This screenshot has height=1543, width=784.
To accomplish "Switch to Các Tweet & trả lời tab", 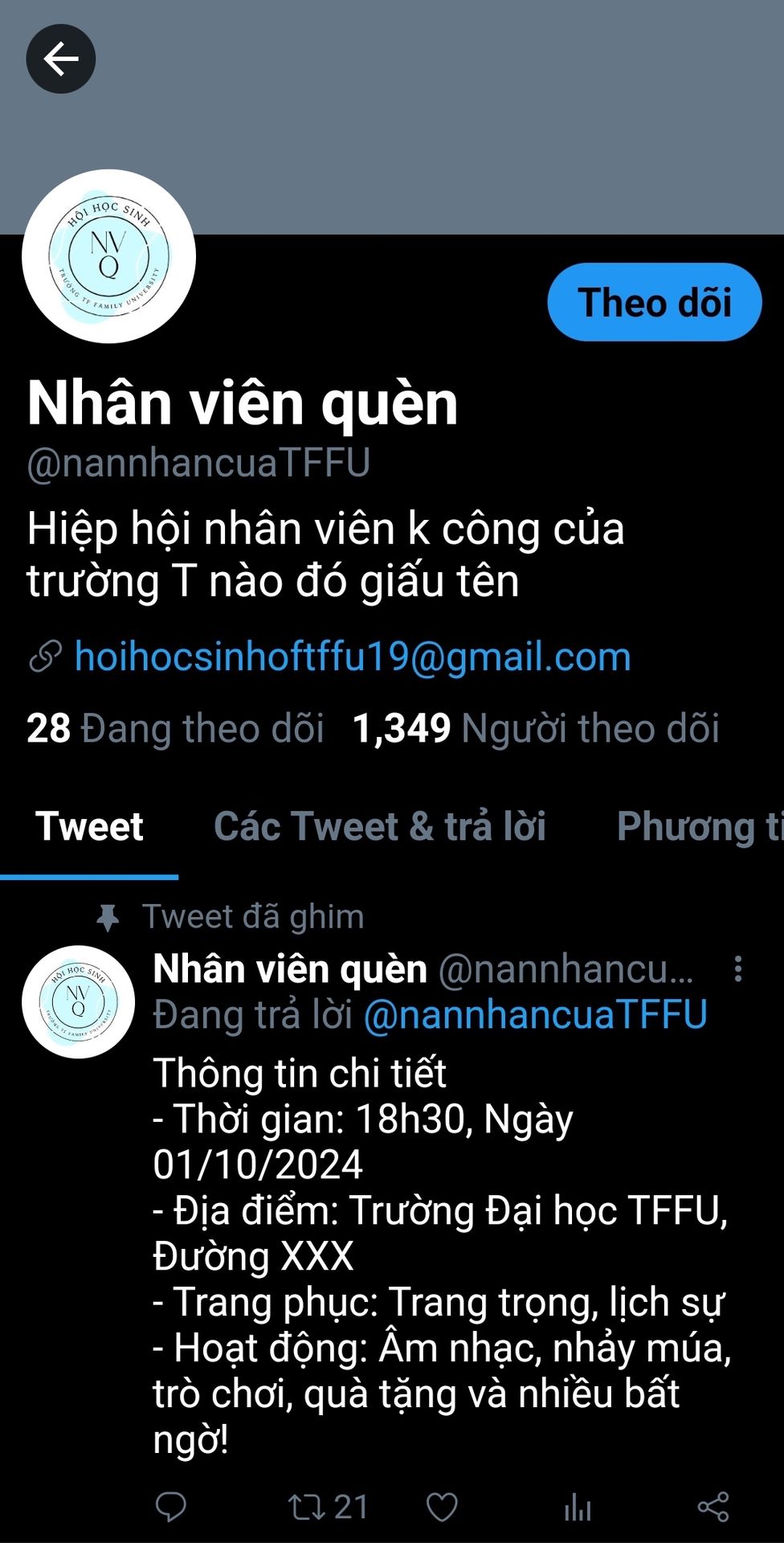I will click(380, 826).
